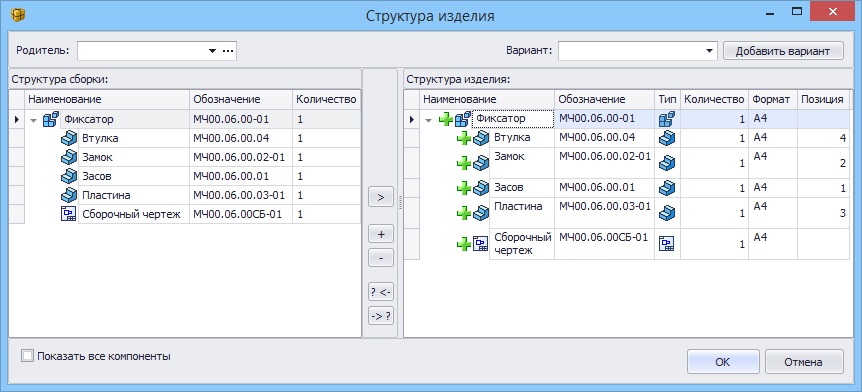The image size is (862, 392).
Task: Sort by left panel Наименование column header
Action: pos(107,100)
